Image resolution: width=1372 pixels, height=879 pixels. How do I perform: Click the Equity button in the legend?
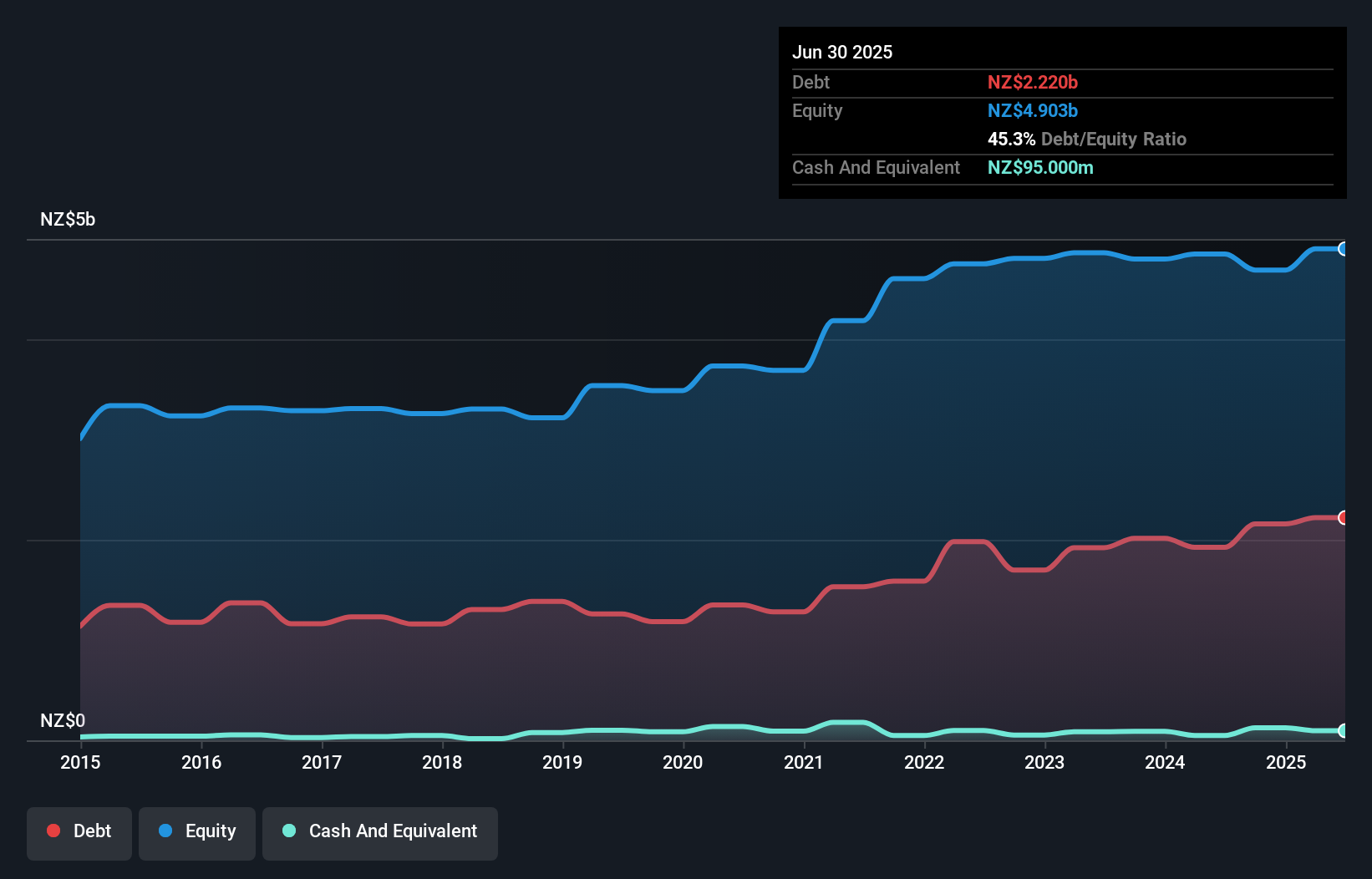click(196, 831)
